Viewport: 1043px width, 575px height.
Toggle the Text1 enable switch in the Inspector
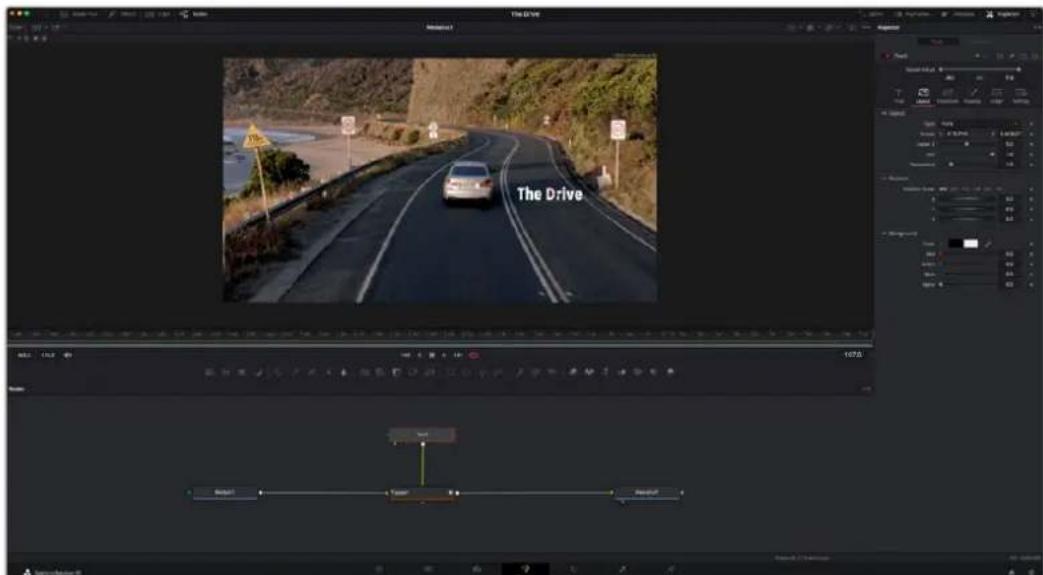pyautogui.click(x=886, y=56)
